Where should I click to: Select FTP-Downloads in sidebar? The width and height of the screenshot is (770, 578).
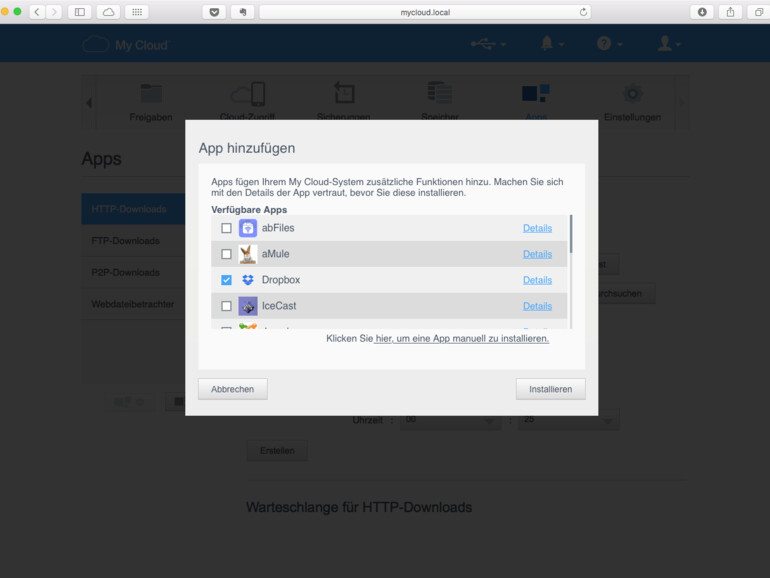(x=133, y=241)
